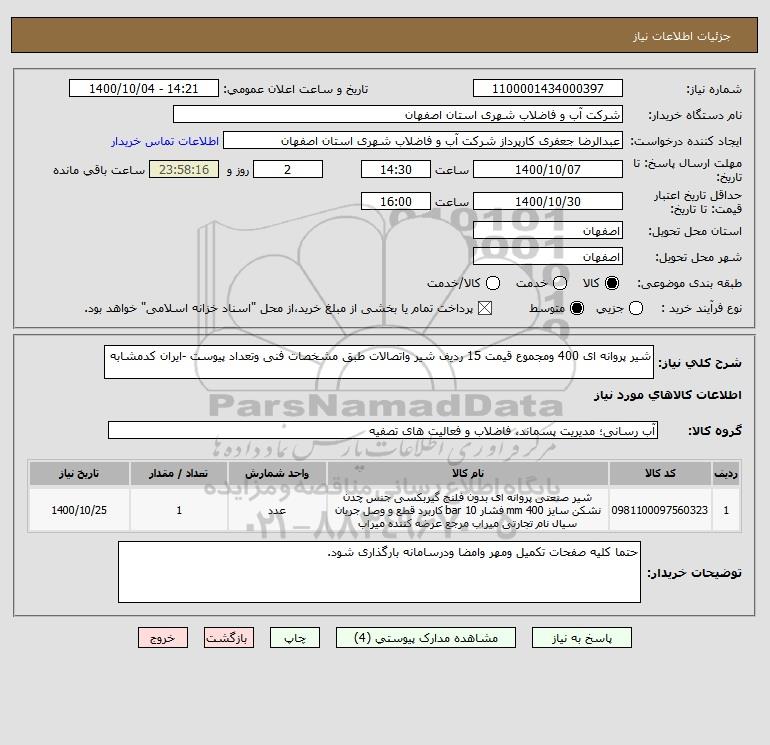Screen dimensions: 770x745
Task: Click the need date cell 1400/10/25
Action: coord(79,510)
